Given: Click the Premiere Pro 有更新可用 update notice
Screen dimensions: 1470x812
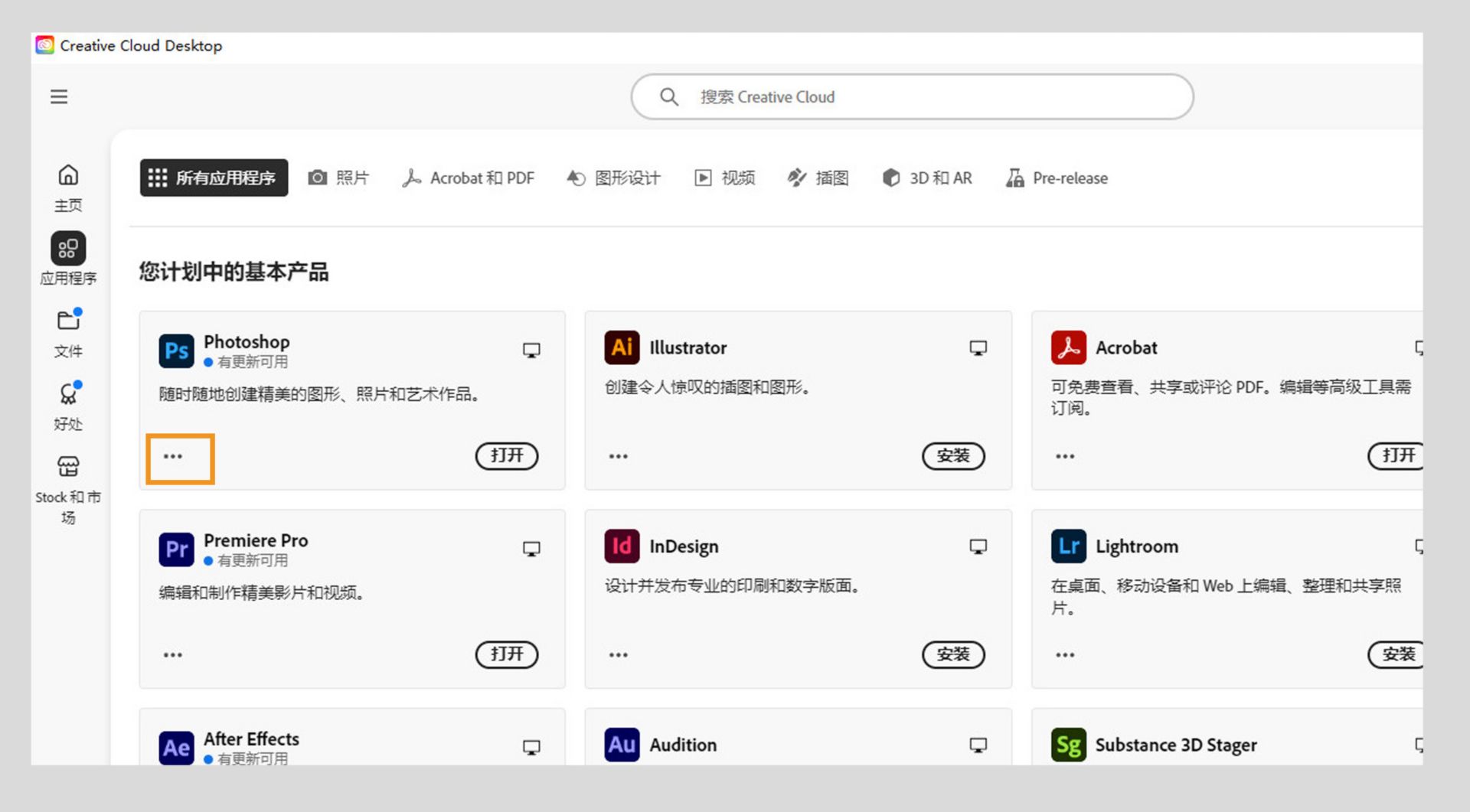Looking at the screenshot, I should [x=247, y=561].
